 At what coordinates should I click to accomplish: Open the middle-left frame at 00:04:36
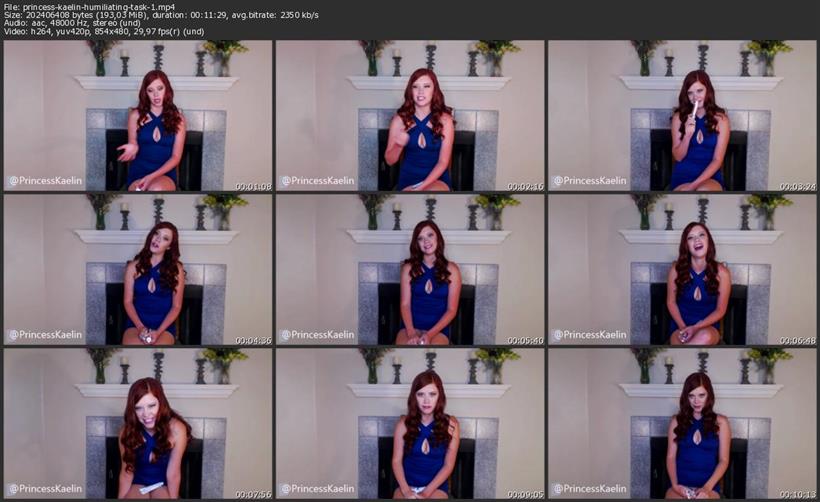pos(138,269)
